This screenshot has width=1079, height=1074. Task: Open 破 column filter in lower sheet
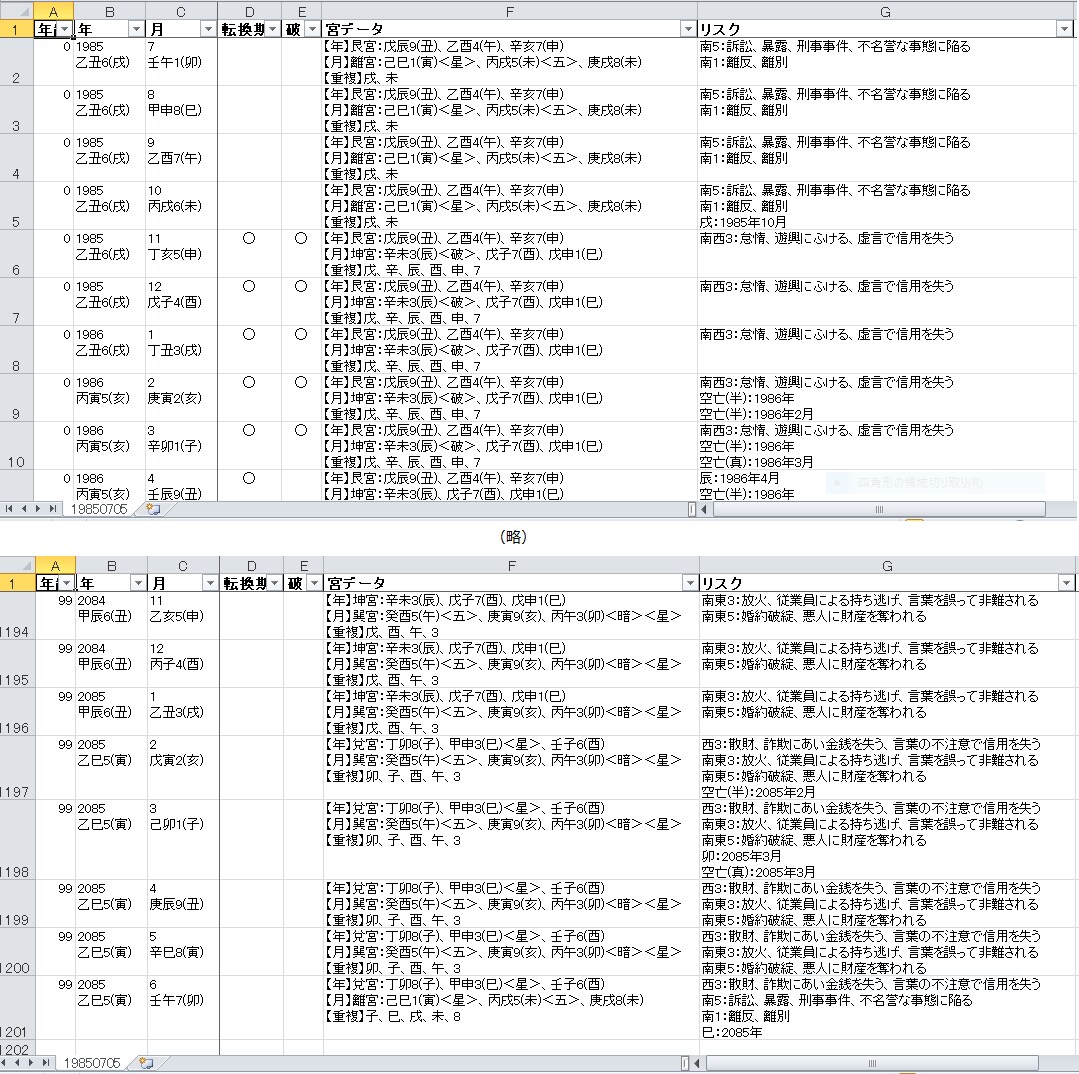tap(314, 583)
